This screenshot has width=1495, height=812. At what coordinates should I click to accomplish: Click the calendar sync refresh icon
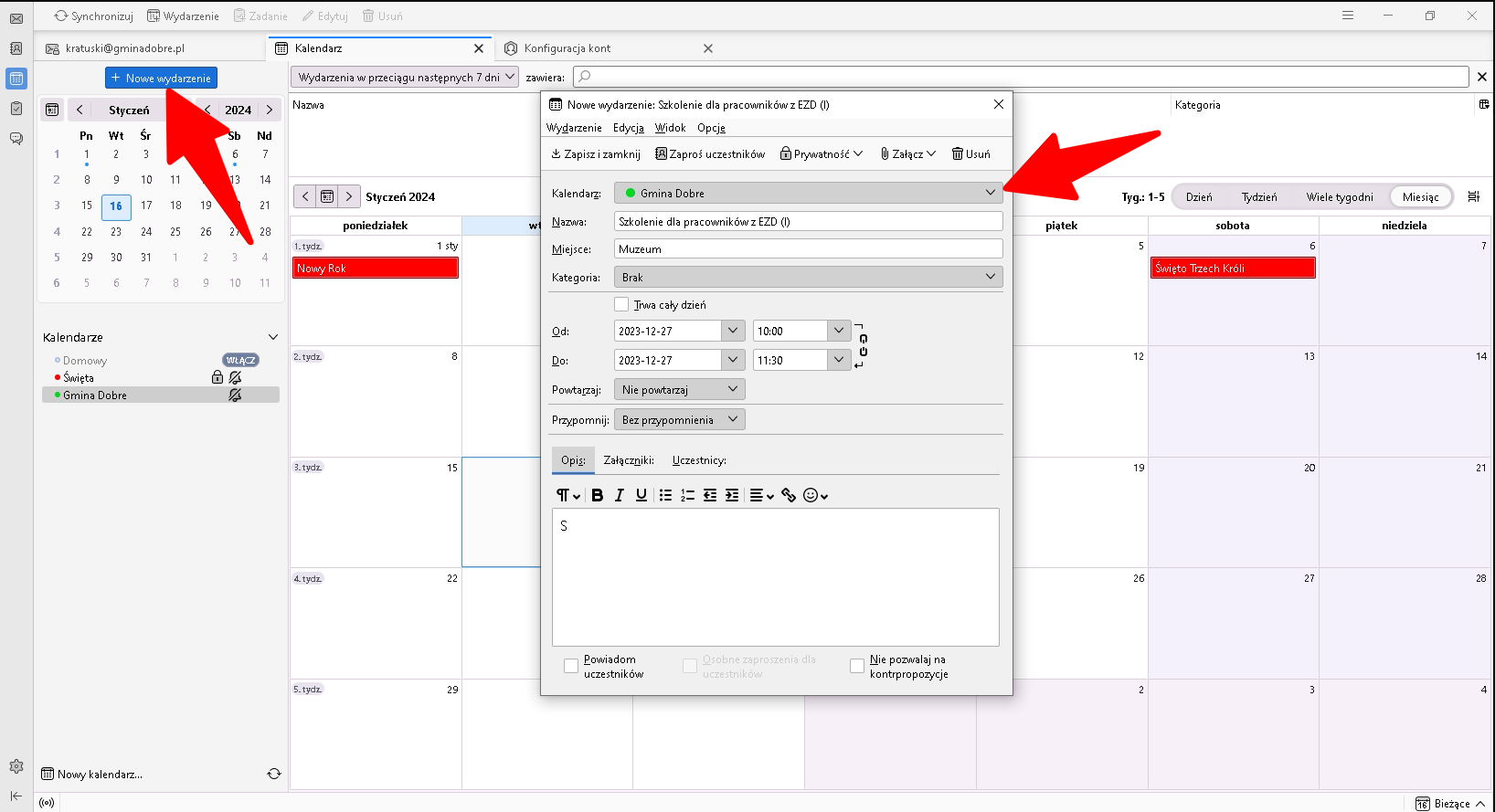coord(273,774)
